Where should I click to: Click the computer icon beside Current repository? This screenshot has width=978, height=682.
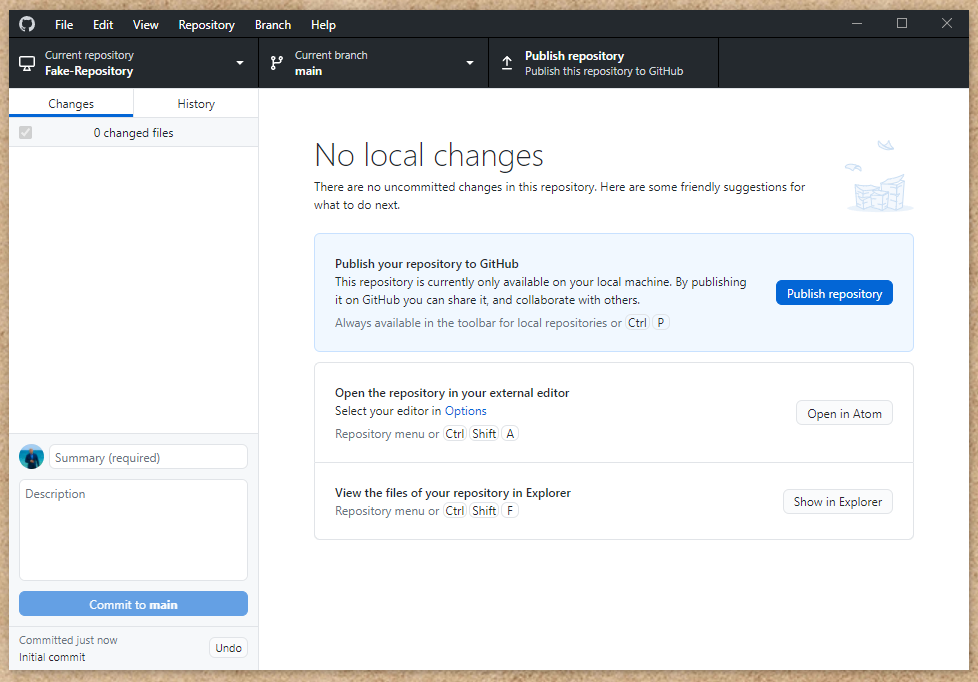pos(27,63)
